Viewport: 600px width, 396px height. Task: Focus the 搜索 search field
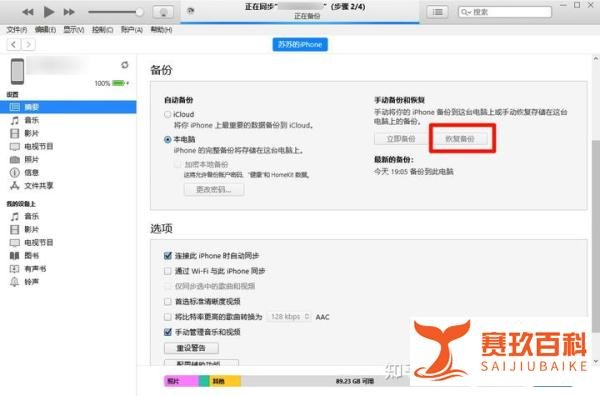(505, 12)
